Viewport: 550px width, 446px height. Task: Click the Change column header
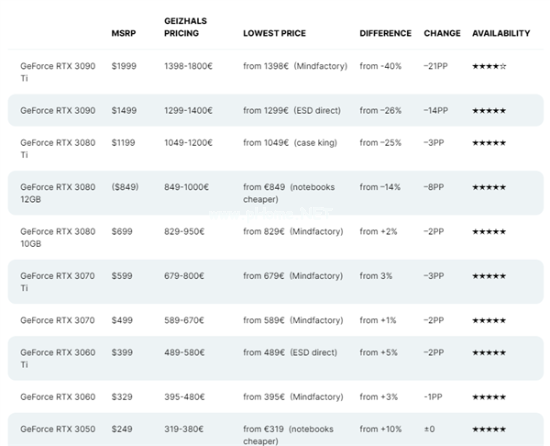point(442,33)
